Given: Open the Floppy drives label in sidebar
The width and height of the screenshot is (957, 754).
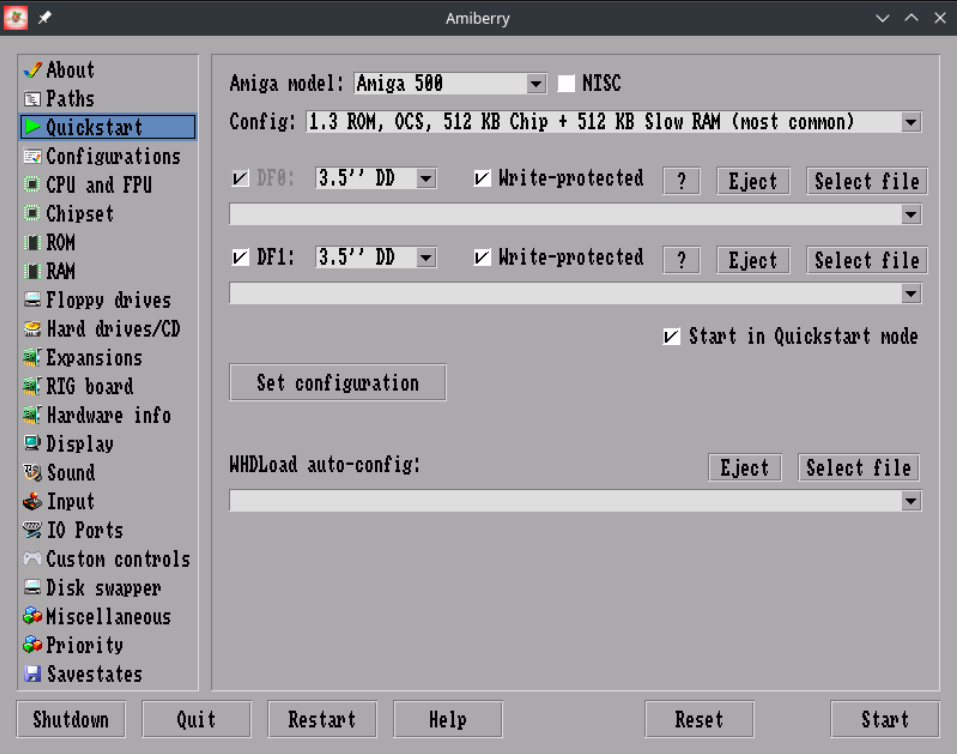Looking at the screenshot, I should 109,300.
